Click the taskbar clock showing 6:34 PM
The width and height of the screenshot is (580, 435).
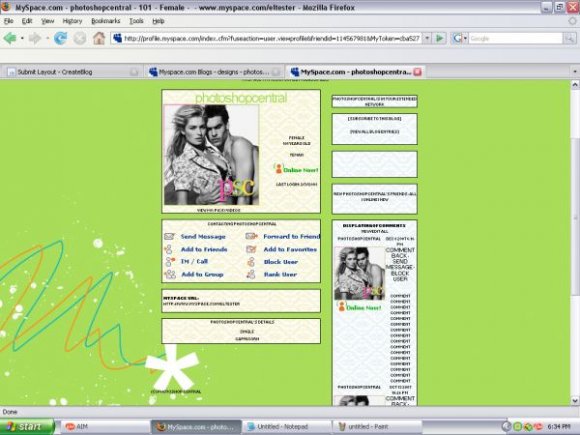(x=559, y=426)
